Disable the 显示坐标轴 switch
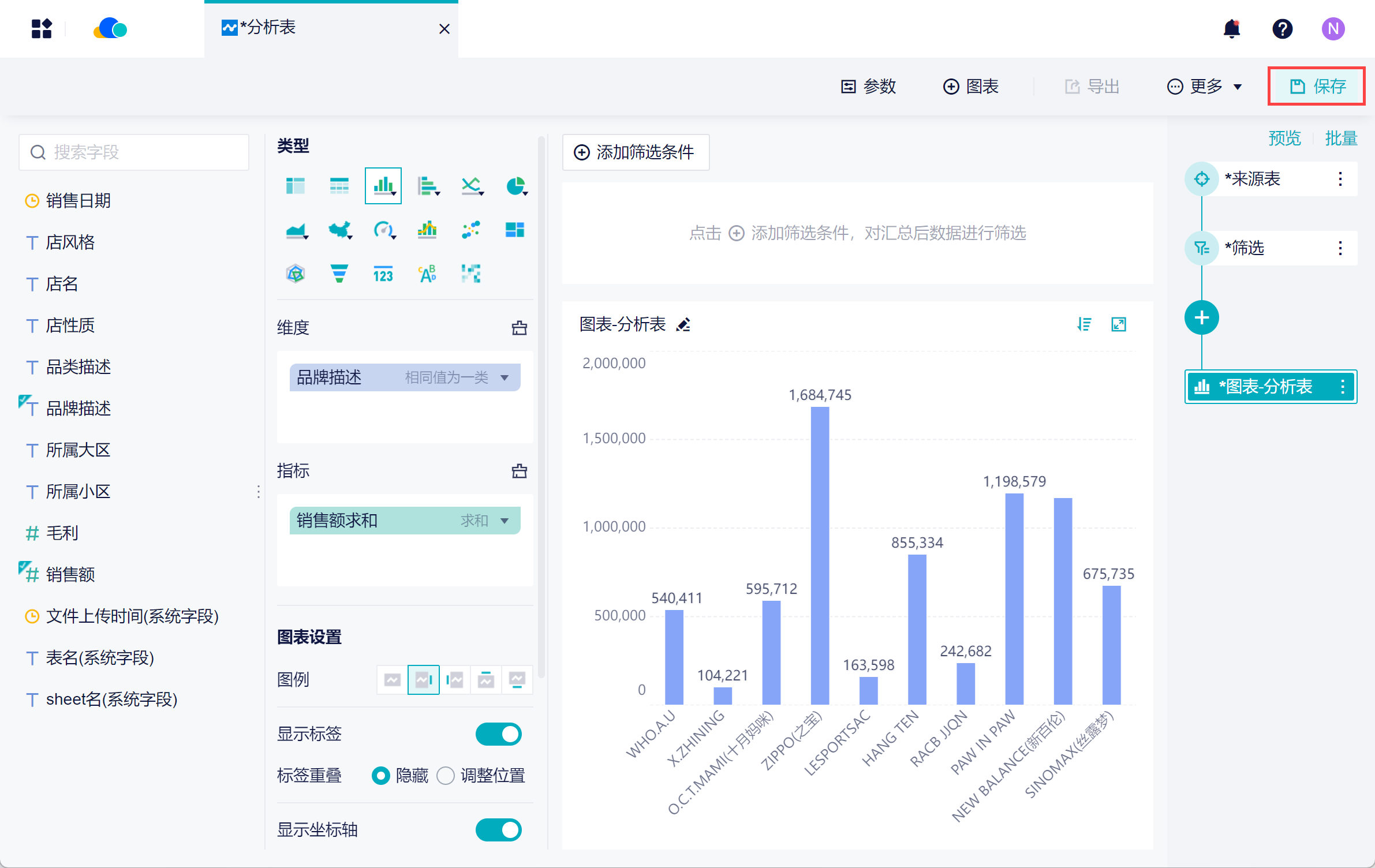Image resolution: width=1375 pixels, height=868 pixels. (x=499, y=829)
